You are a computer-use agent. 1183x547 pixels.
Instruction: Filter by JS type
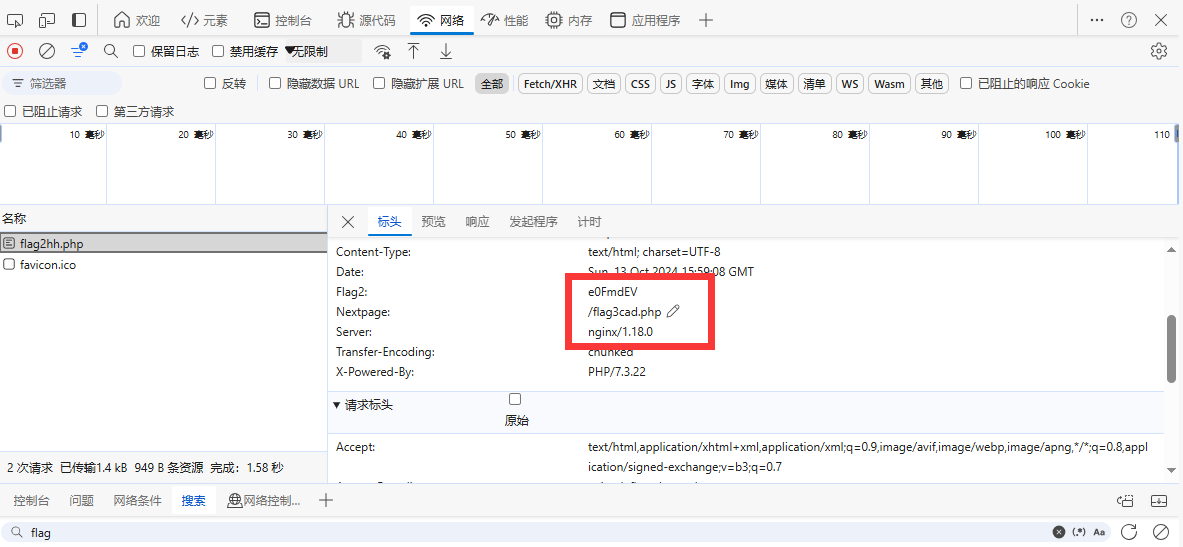point(670,84)
